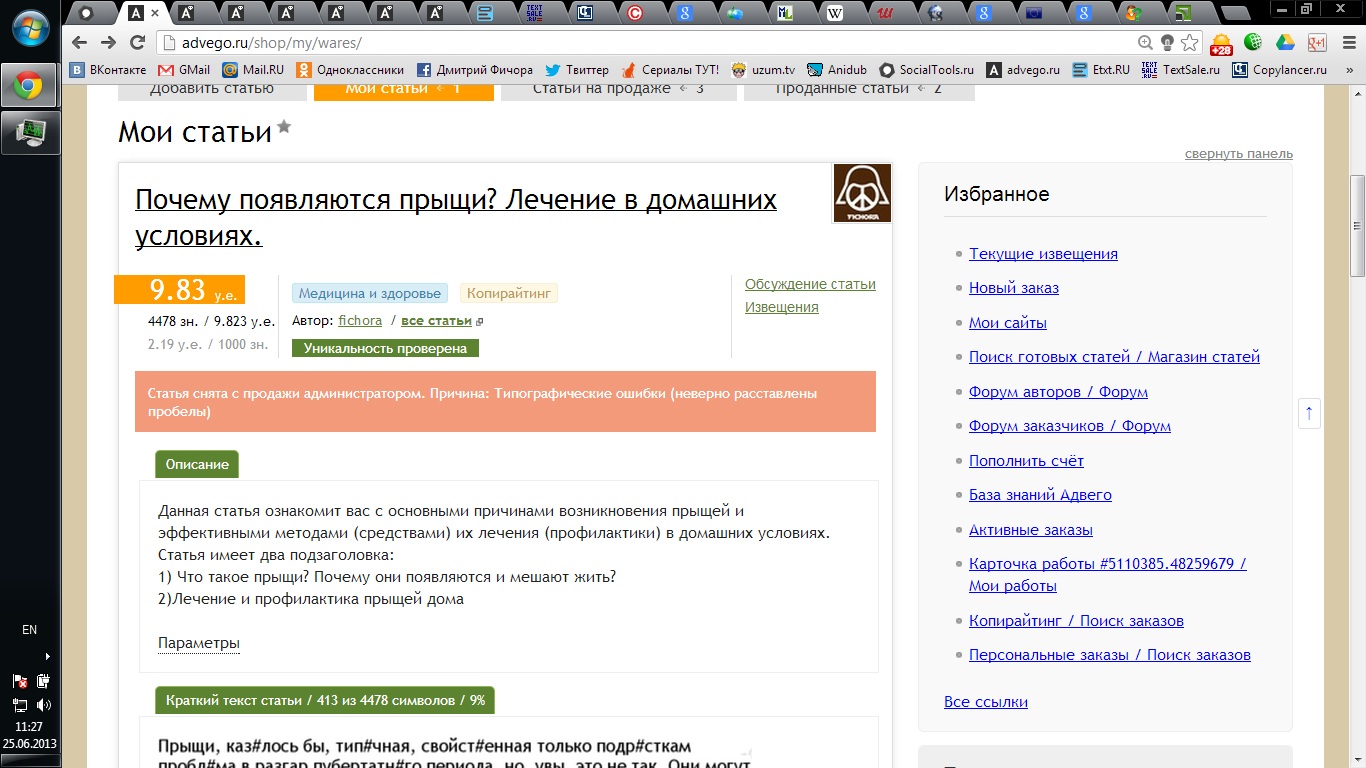
Task: Add My Articles page to favorites star
Action: (x=284, y=126)
